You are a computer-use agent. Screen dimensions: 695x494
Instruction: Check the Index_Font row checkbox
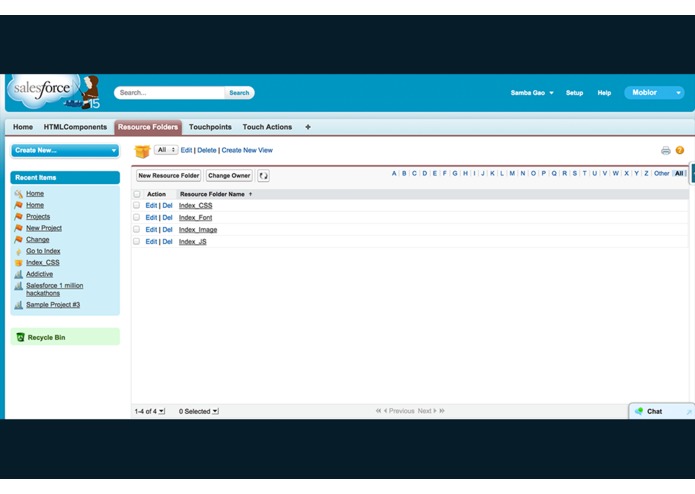[137, 218]
